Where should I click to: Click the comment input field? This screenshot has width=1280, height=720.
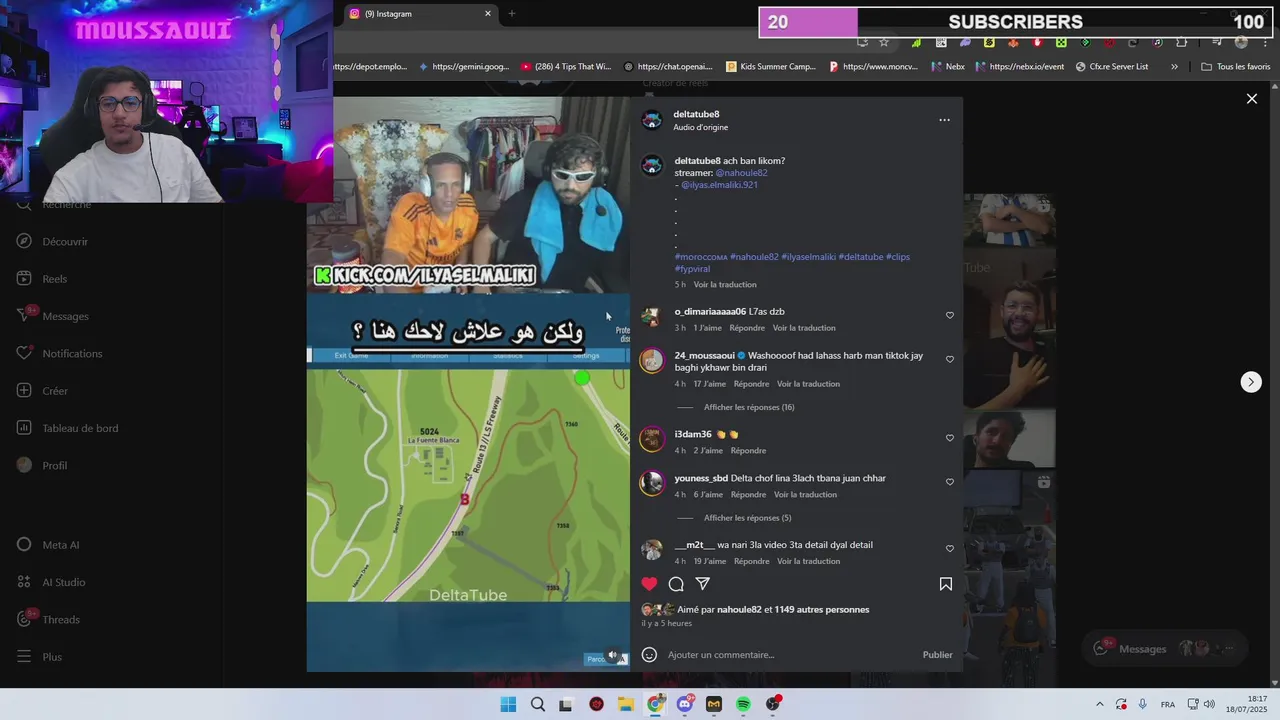(790, 655)
